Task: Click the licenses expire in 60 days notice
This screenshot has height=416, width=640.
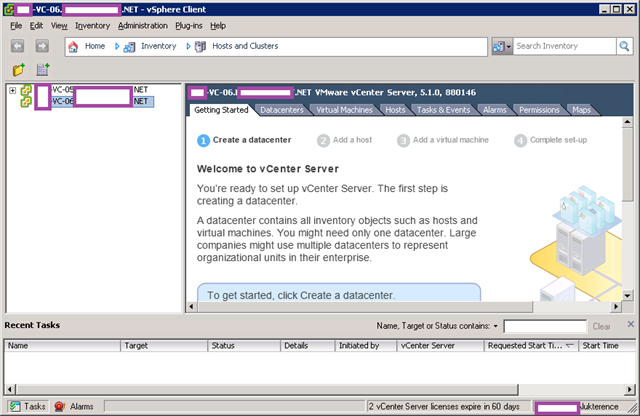Action: (x=444, y=407)
